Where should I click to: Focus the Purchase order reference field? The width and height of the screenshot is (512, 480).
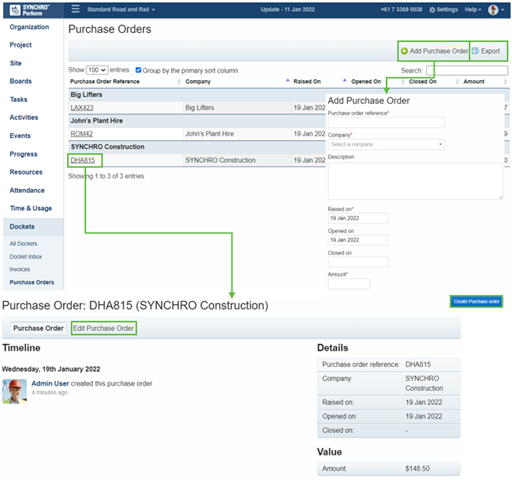click(386, 122)
